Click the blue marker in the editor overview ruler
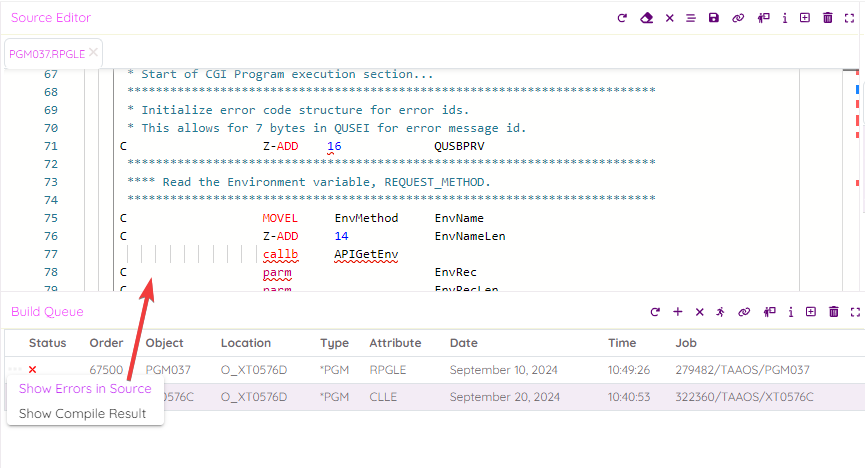The height and width of the screenshot is (468, 865). tap(858, 89)
